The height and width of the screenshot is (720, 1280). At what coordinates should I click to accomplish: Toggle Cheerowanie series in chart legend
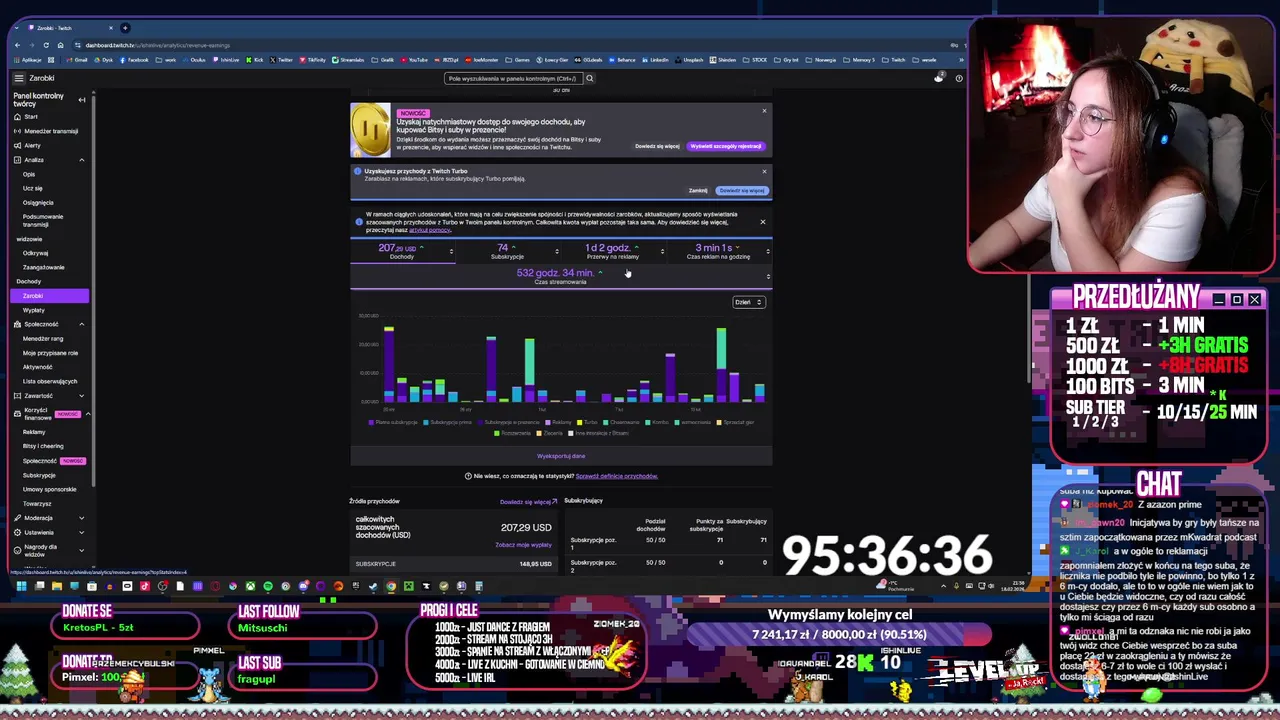point(622,422)
